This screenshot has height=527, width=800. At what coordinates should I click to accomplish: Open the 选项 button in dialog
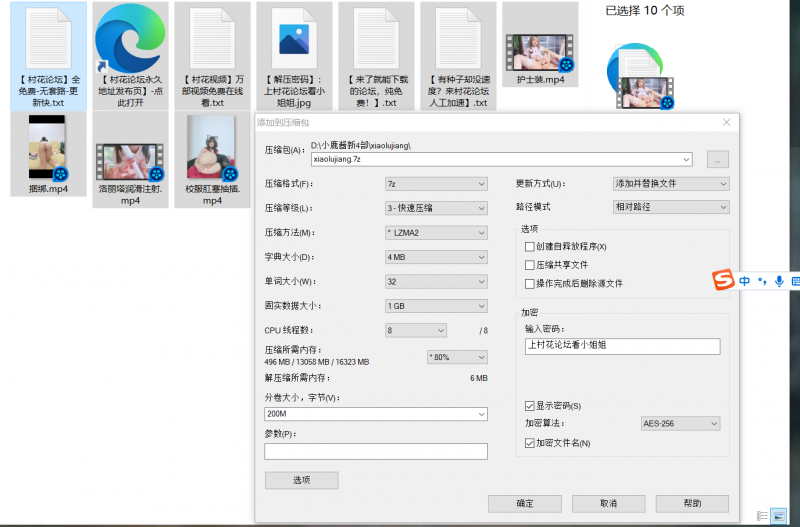pos(301,480)
